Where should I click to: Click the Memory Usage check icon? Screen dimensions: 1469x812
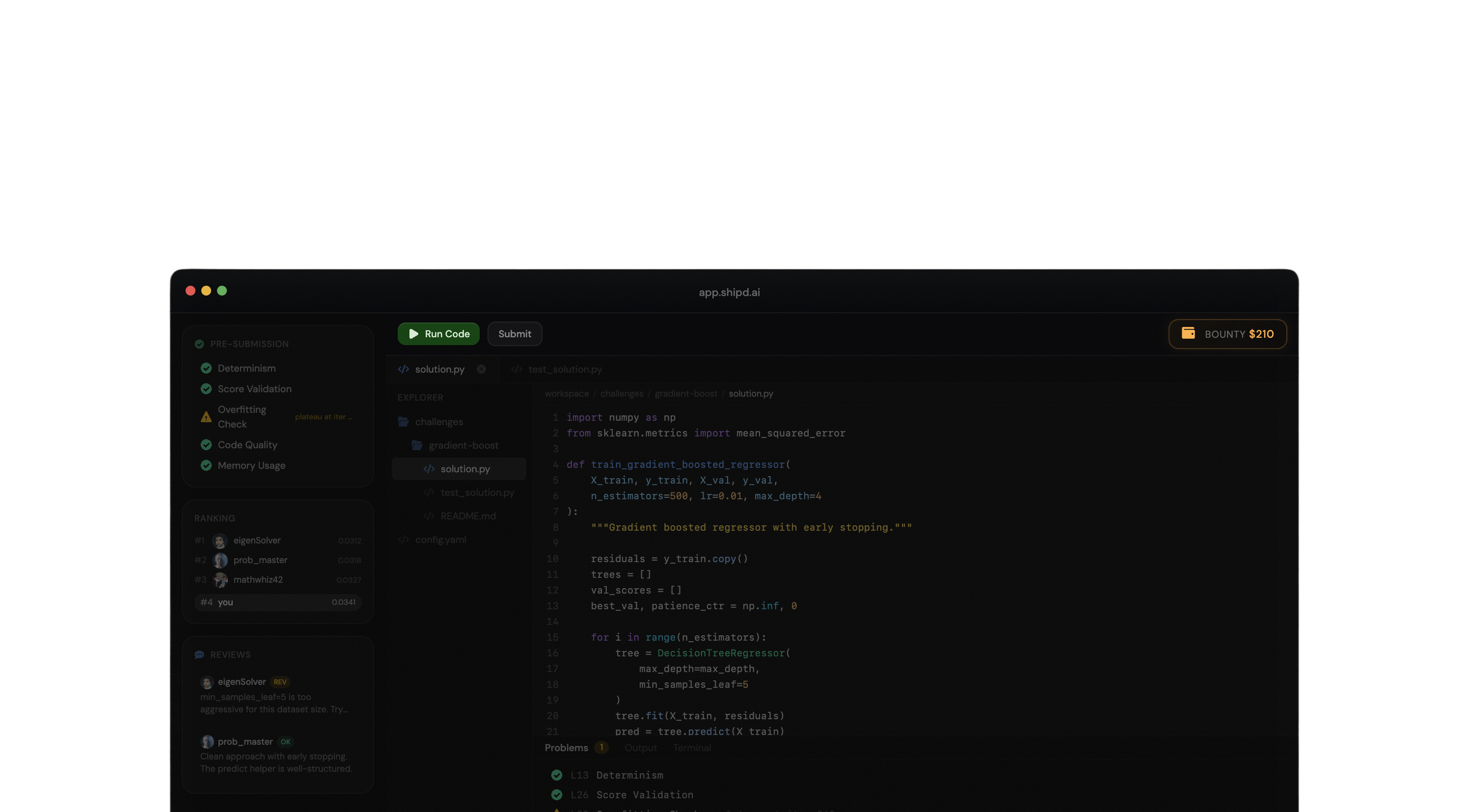(x=206, y=465)
